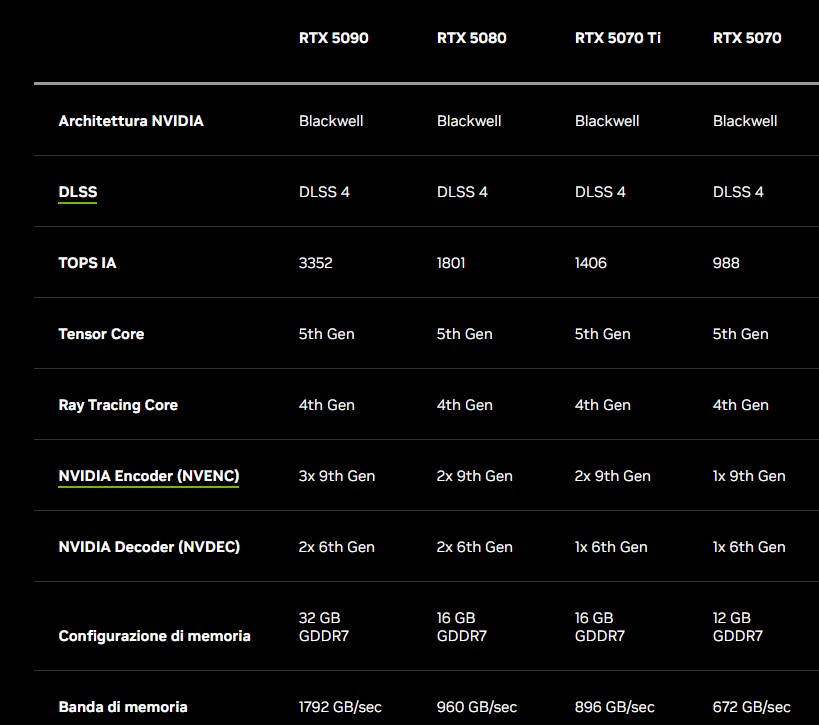Viewport: 819px width, 725px height.
Task: Click the Tensor Core row label
Action: [x=101, y=334]
